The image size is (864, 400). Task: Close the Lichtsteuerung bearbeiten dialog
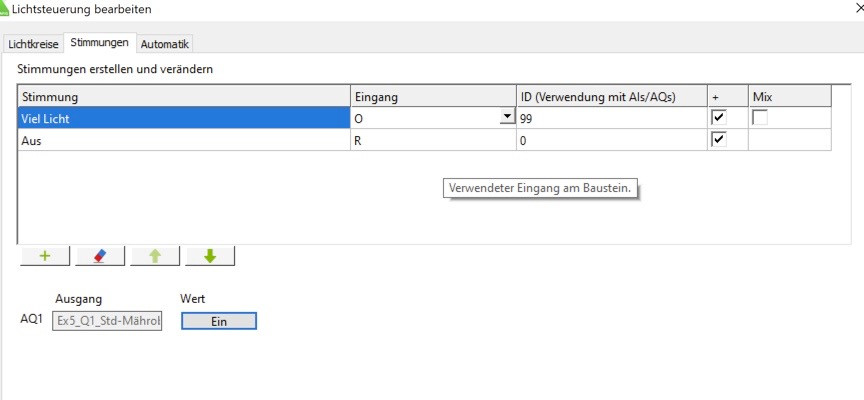point(859,8)
